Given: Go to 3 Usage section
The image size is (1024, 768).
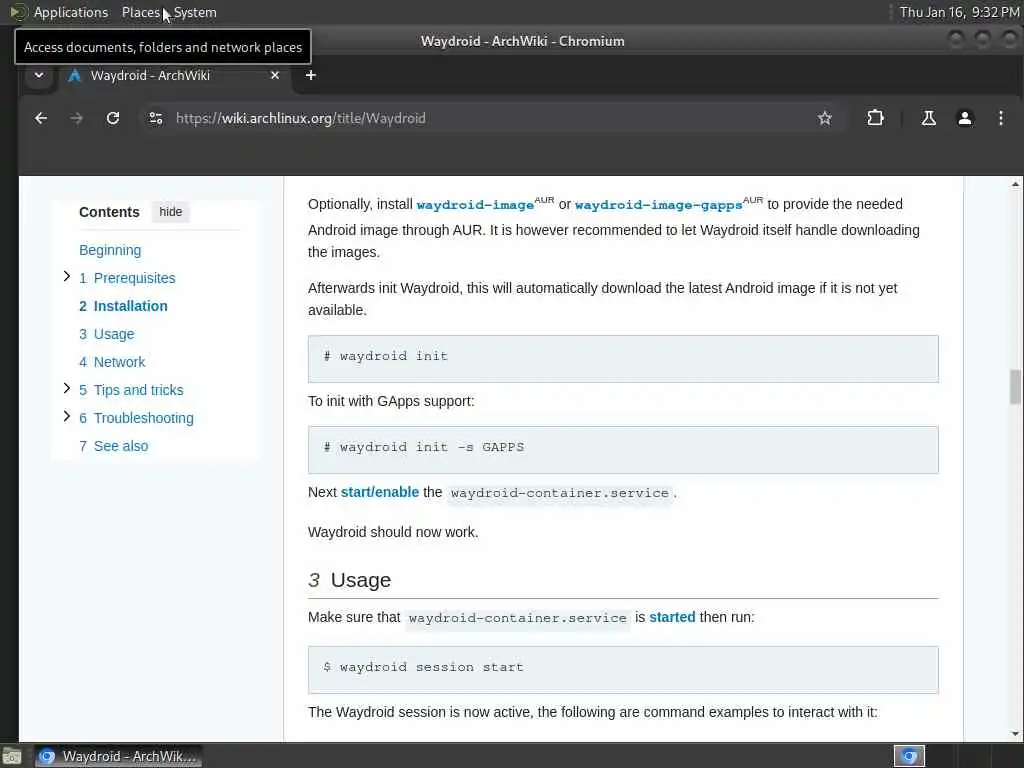Looking at the screenshot, I should click(x=106, y=334).
